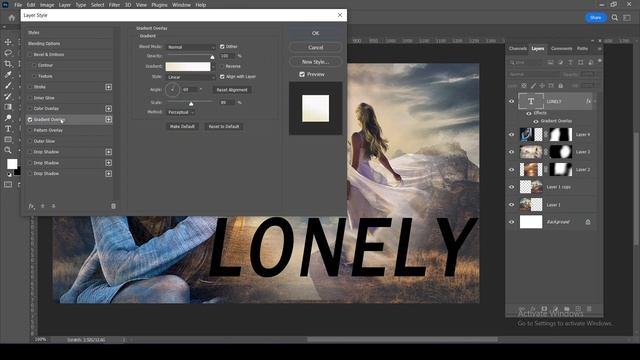640x360 pixels.
Task: Hide the Layer 1 copy layer
Action: point(511,187)
